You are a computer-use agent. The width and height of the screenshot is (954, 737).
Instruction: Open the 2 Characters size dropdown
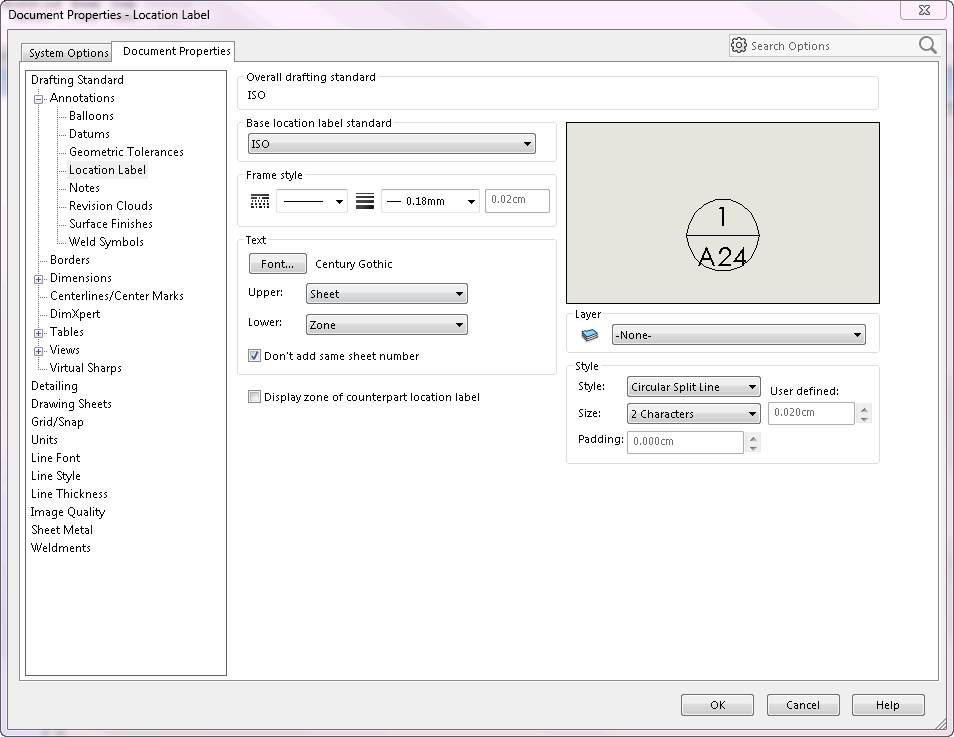point(694,414)
